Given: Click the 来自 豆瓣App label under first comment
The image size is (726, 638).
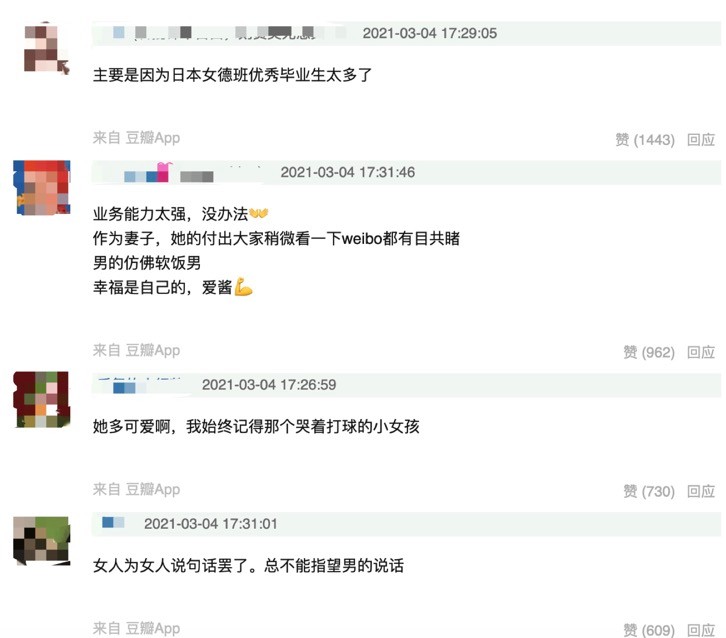Looking at the screenshot, I should pos(137,138).
